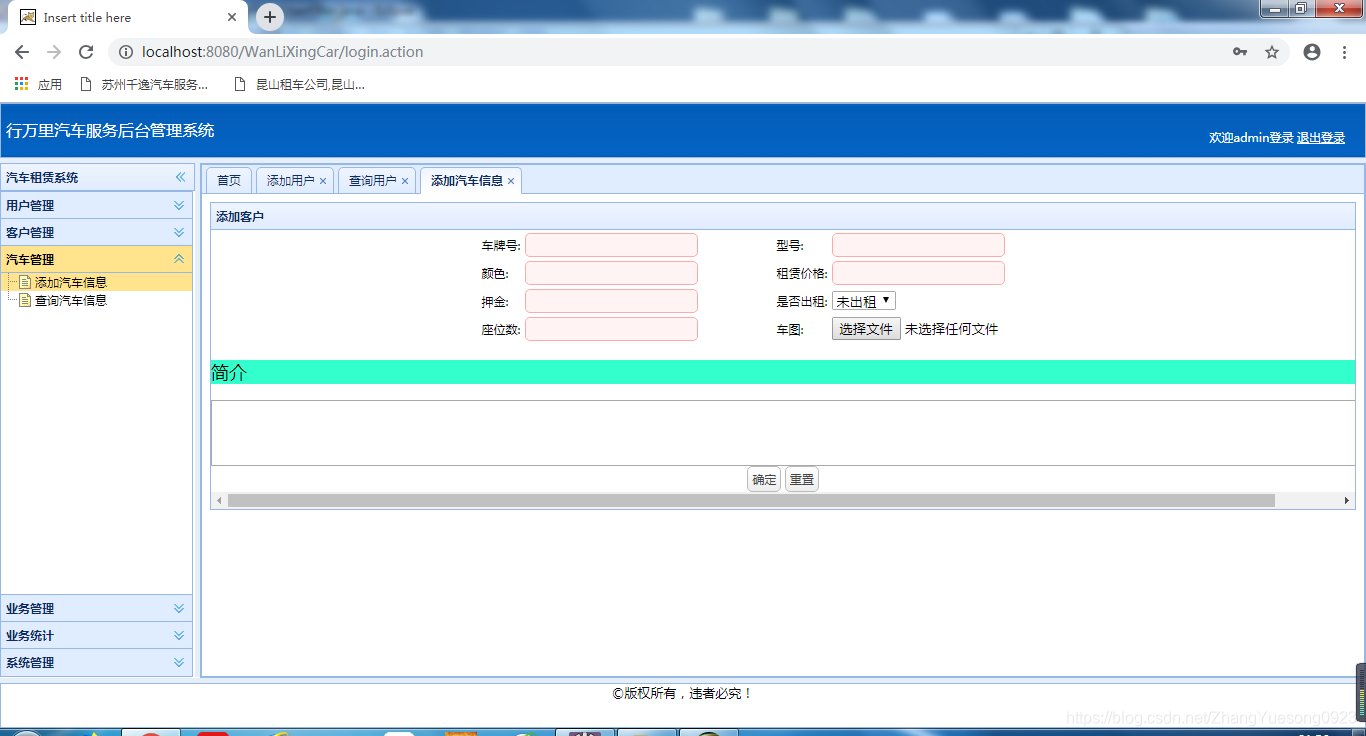
Task: Expand the 用户管理 accordion section
Action: tap(97, 205)
